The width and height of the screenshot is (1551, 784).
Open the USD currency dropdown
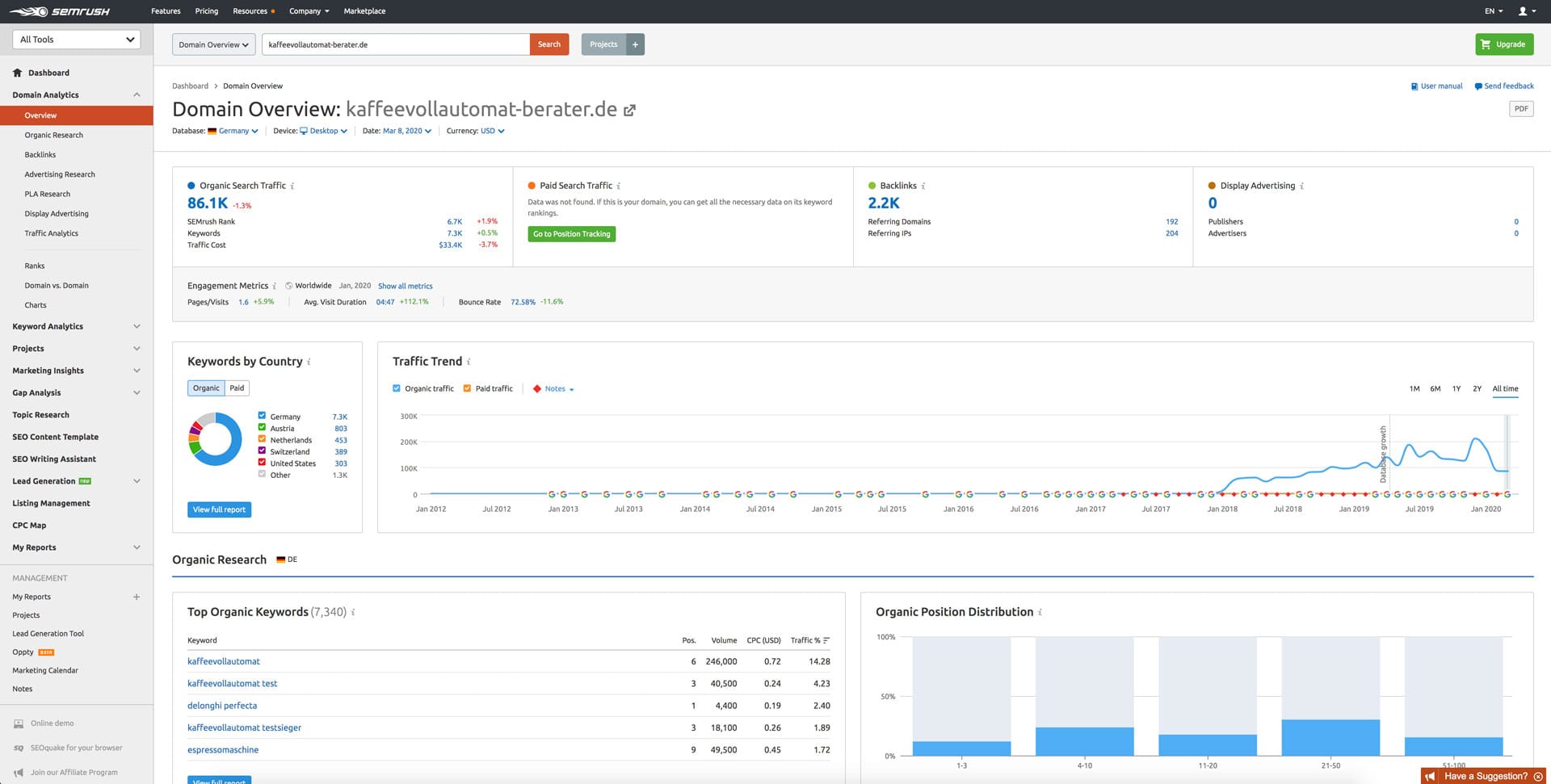coord(493,131)
